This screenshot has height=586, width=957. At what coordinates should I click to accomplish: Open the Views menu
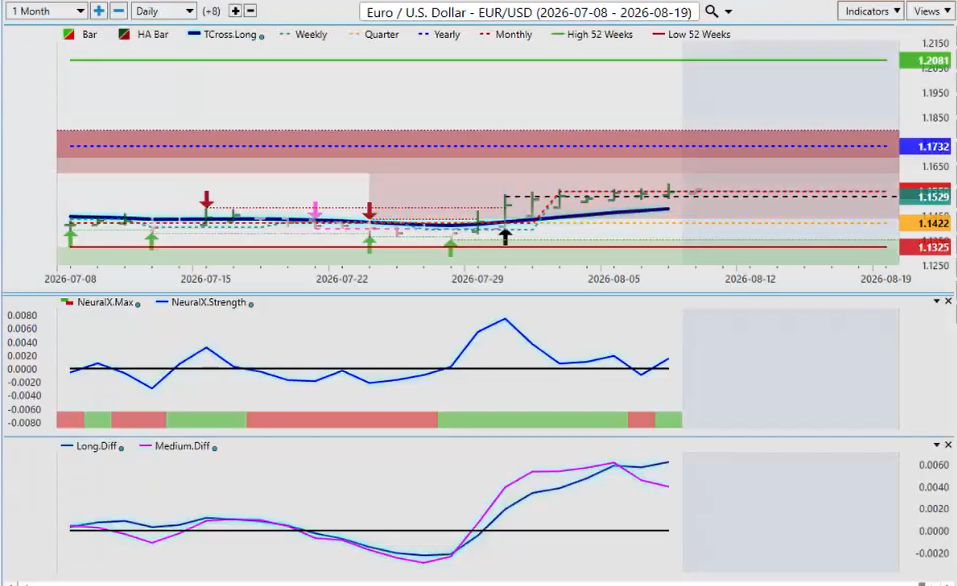pyautogui.click(x=931, y=11)
